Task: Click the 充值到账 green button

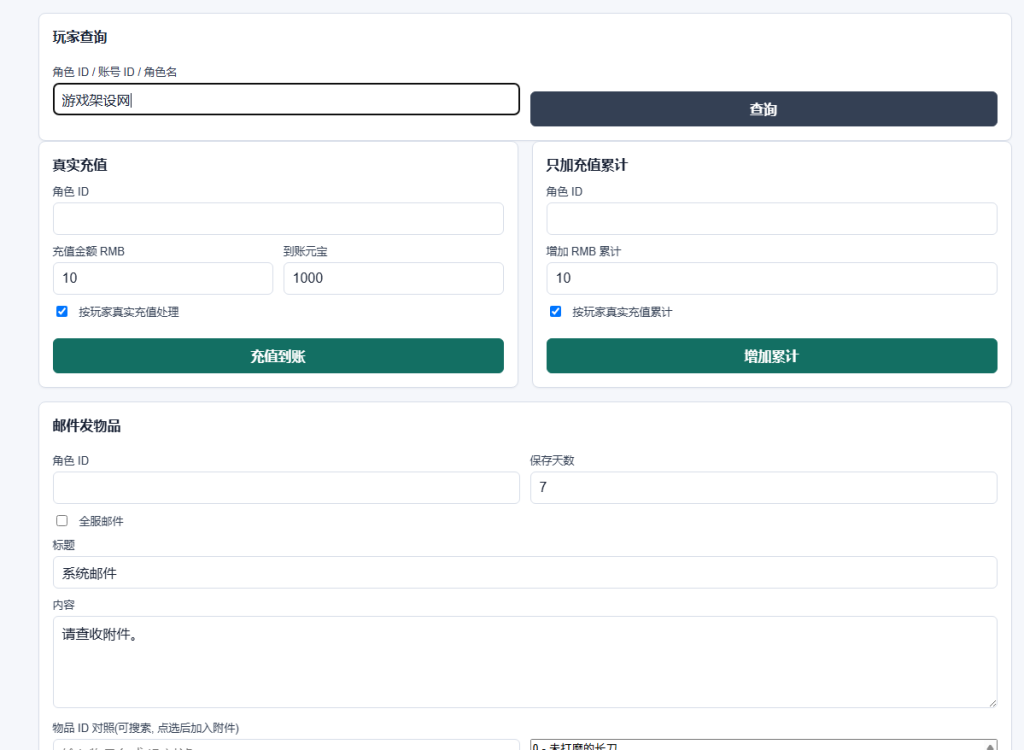Action: [278, 356]
